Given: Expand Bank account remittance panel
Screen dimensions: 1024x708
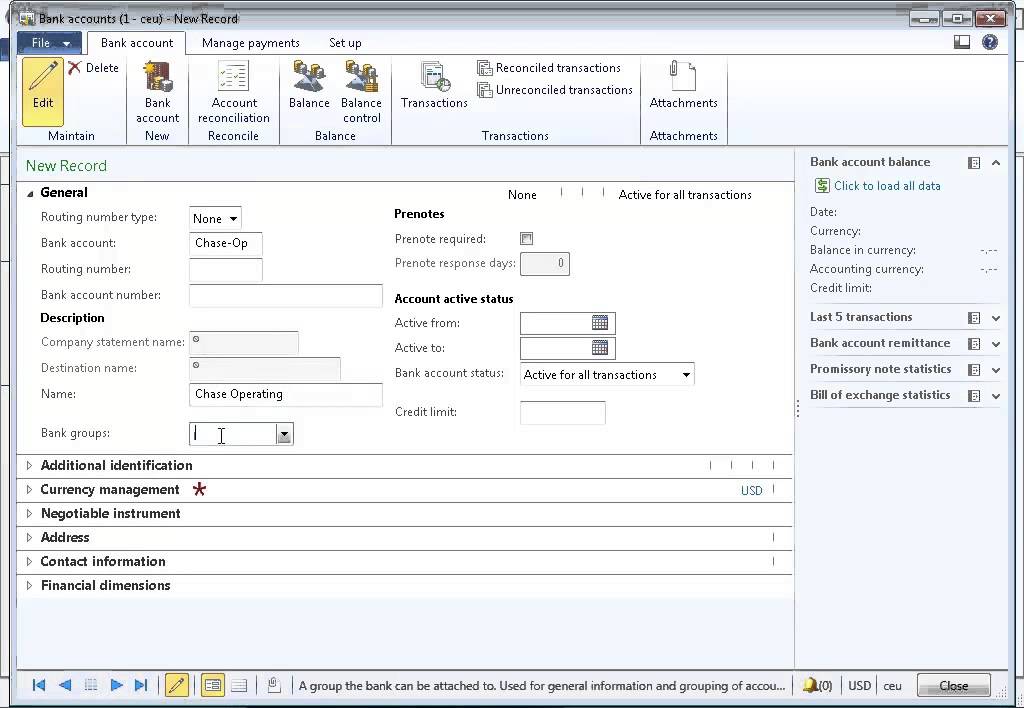Looking at the screenshot, I should point(995,344).
